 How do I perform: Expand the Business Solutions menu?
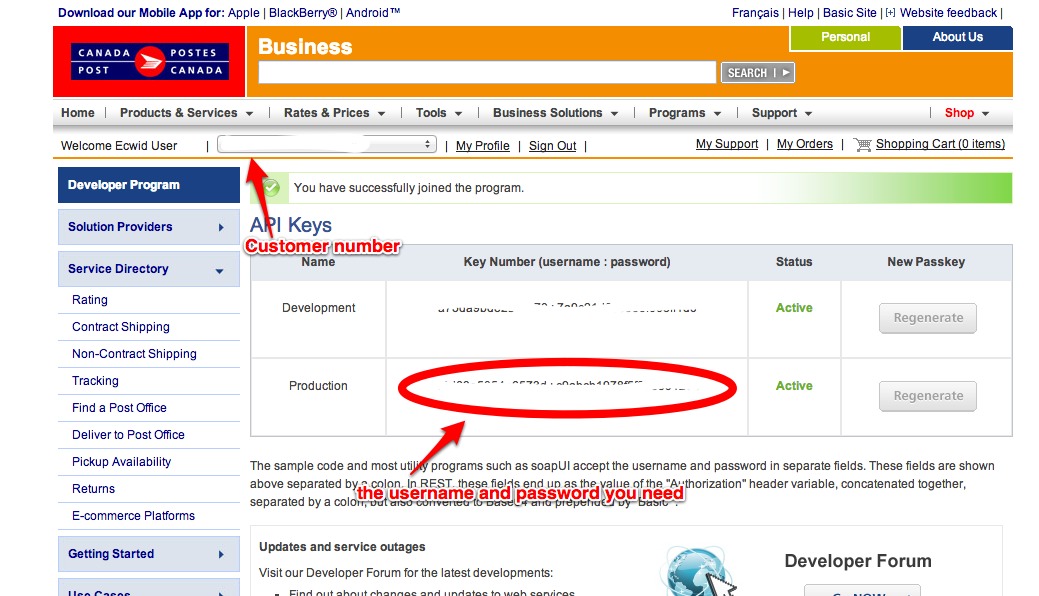tap(555, 113)
